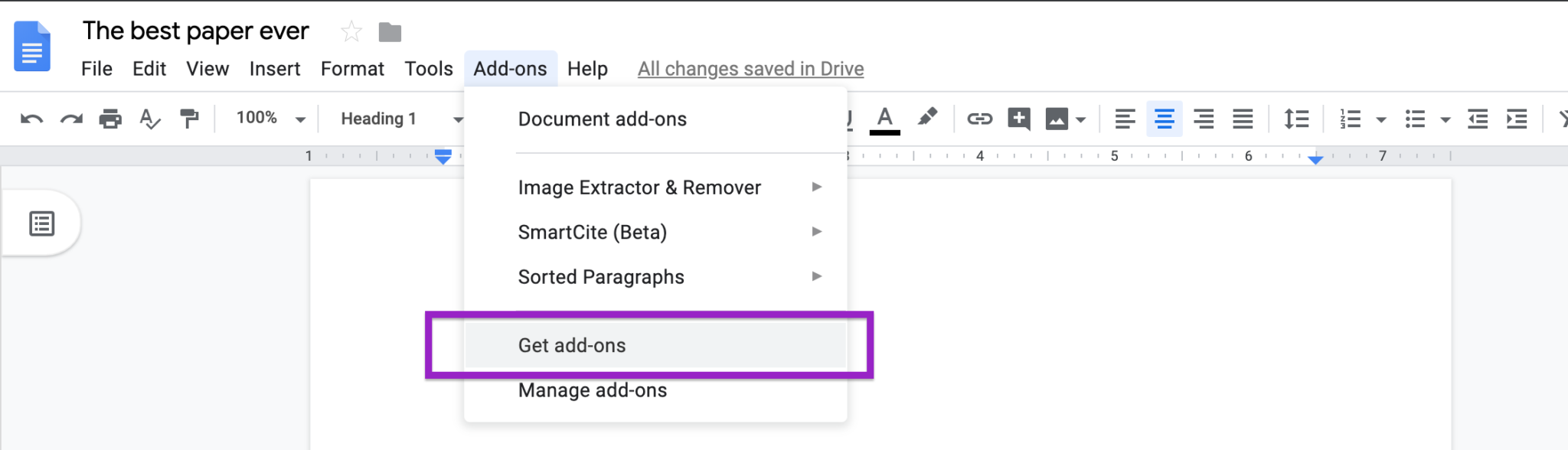Click the redo arrow icon

coord(71,119)
